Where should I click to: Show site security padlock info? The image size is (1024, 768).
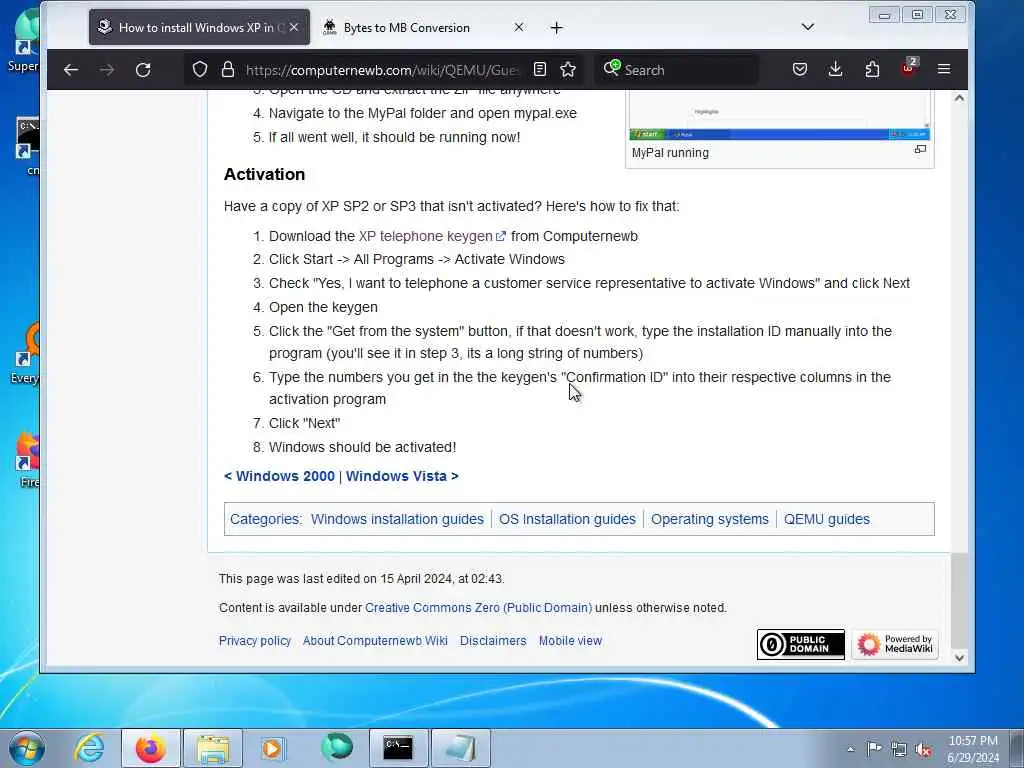(228, 69)
